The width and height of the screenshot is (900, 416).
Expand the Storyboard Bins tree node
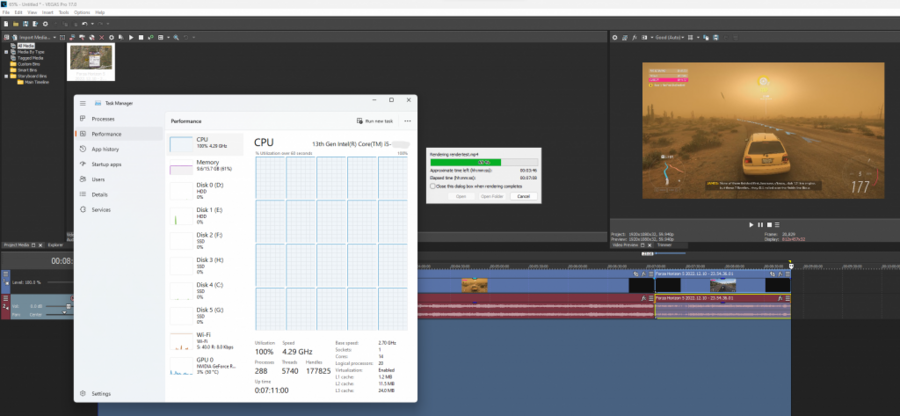click(x=6, y=76)
